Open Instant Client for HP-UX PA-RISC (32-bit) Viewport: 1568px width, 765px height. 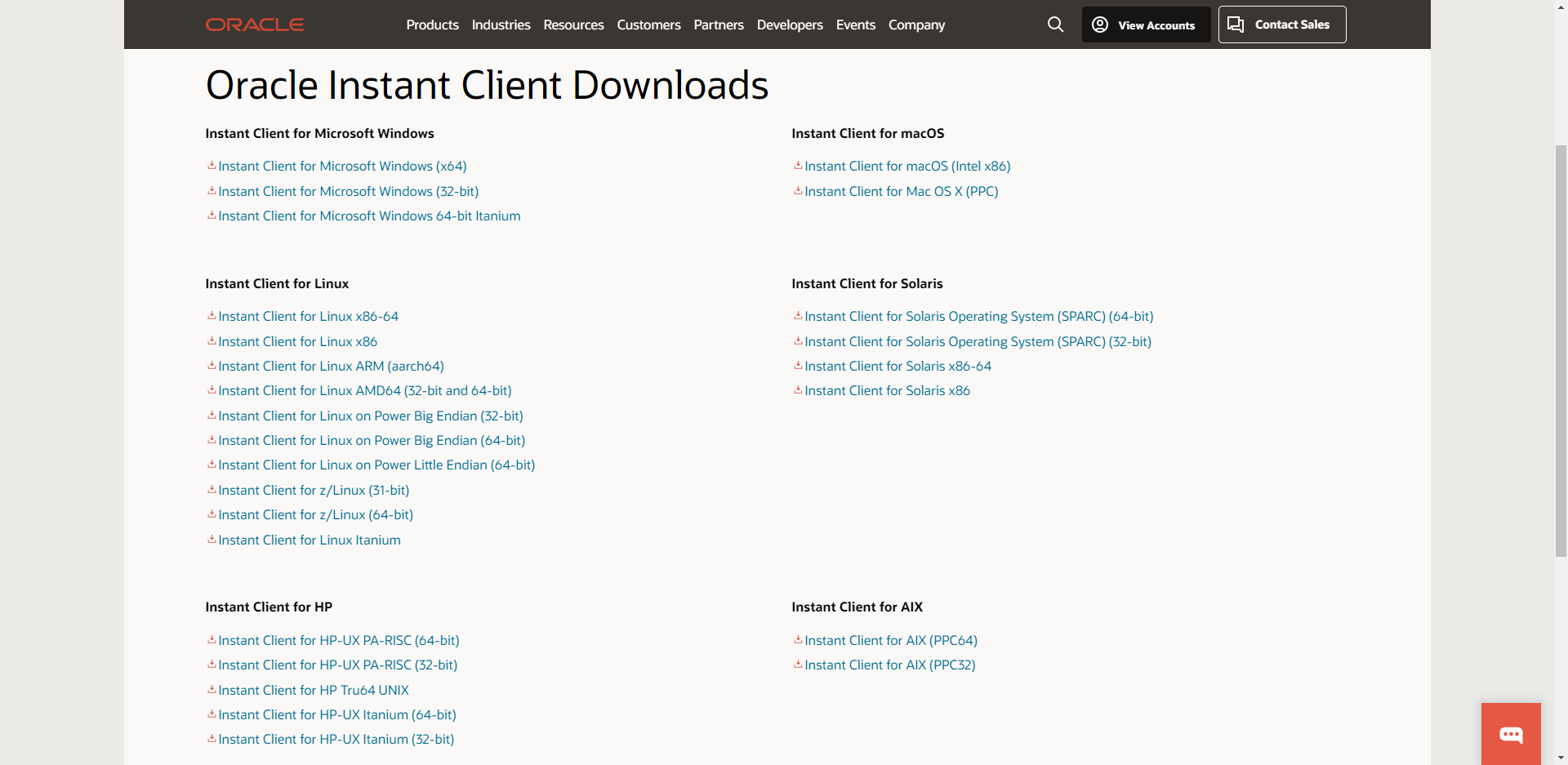[337, 665]
